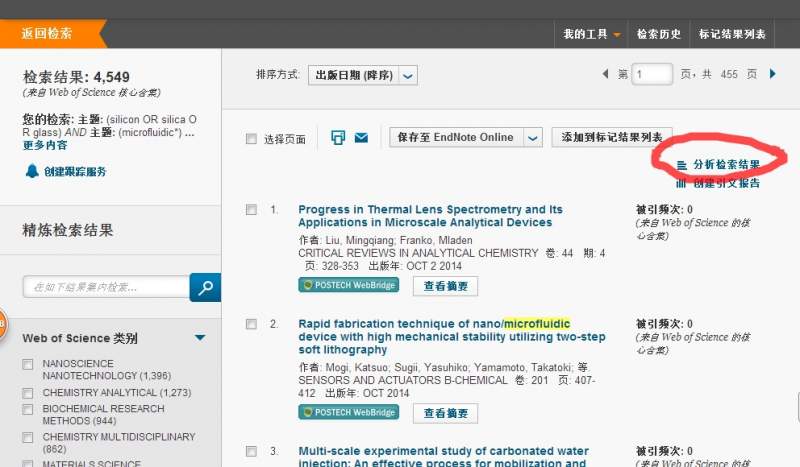Click journal name CRITICAL REVIEWS IN ANALYTICAL CHEMISTRY
Viewport: 800px width, 467px height.
[418, 253]
